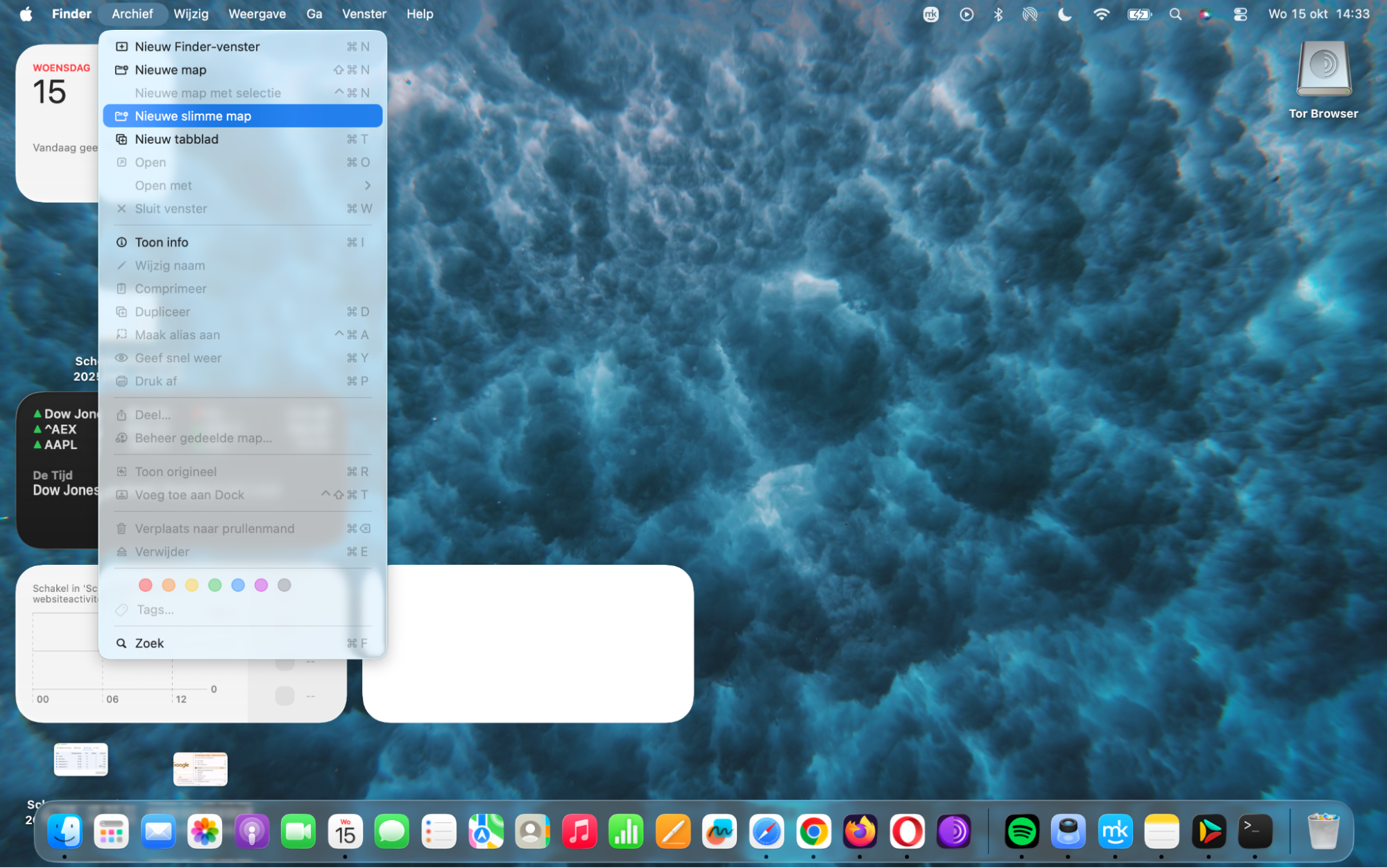
Task: Toggle Bluetooth in the menu bar
Action: point(999,13)
